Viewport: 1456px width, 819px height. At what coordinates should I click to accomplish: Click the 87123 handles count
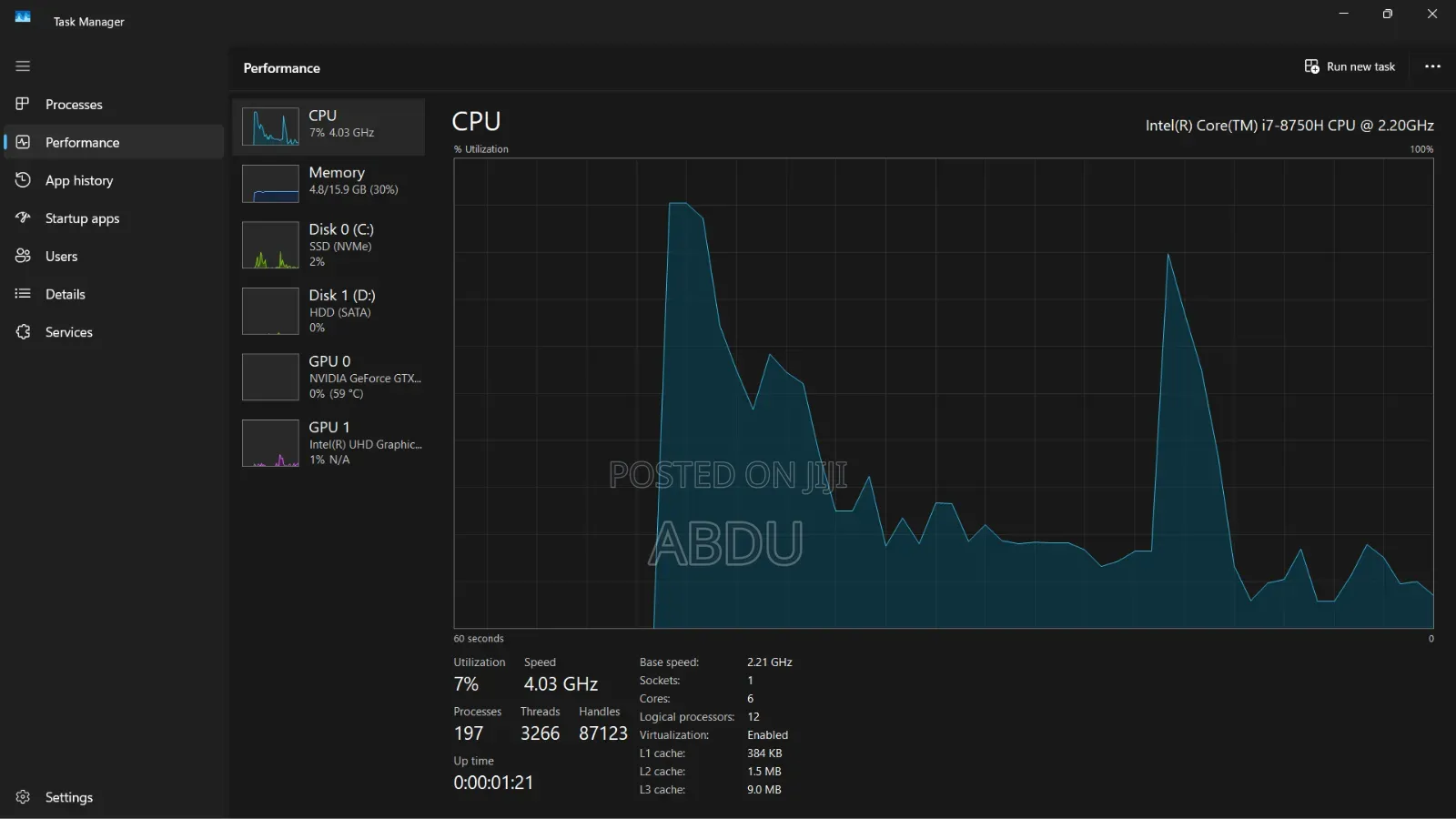tap(603, 733)
